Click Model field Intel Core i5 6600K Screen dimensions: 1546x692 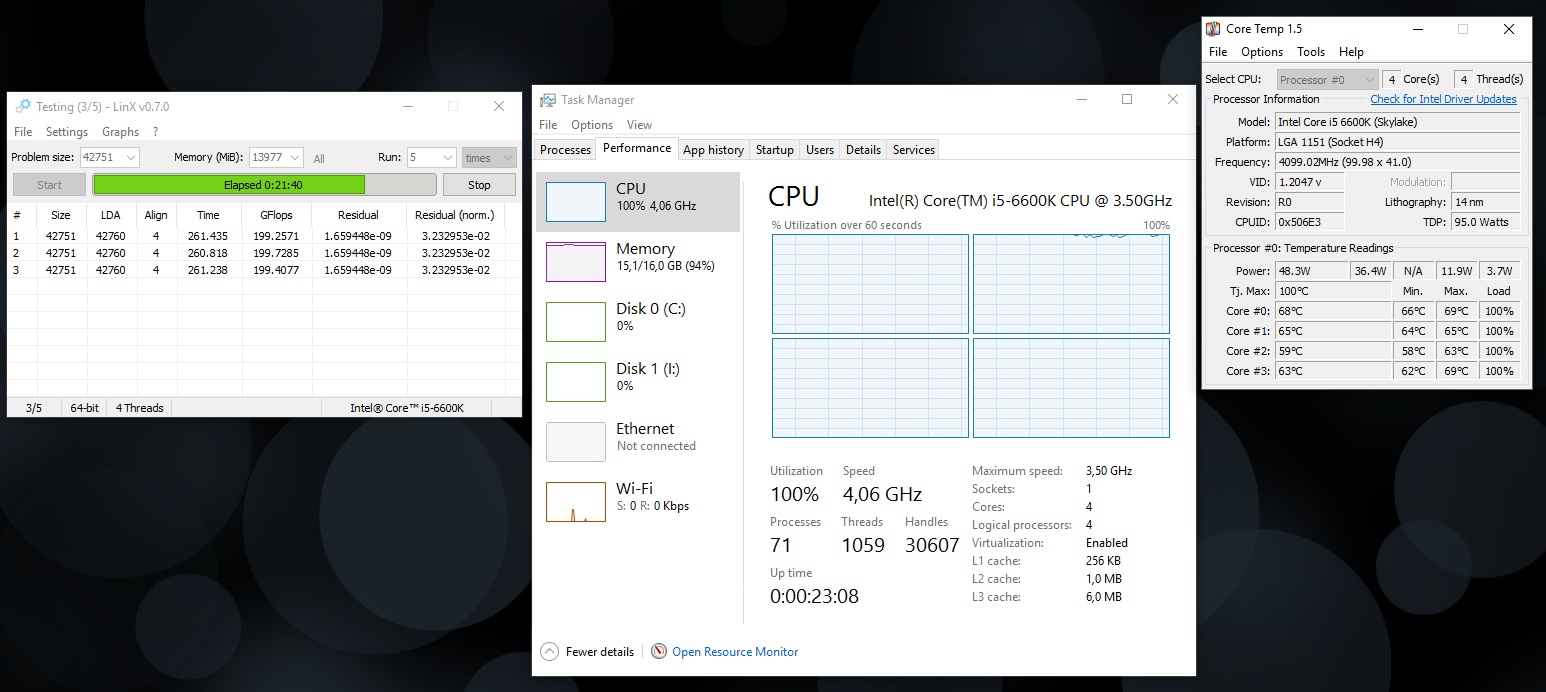point(1398,122)
